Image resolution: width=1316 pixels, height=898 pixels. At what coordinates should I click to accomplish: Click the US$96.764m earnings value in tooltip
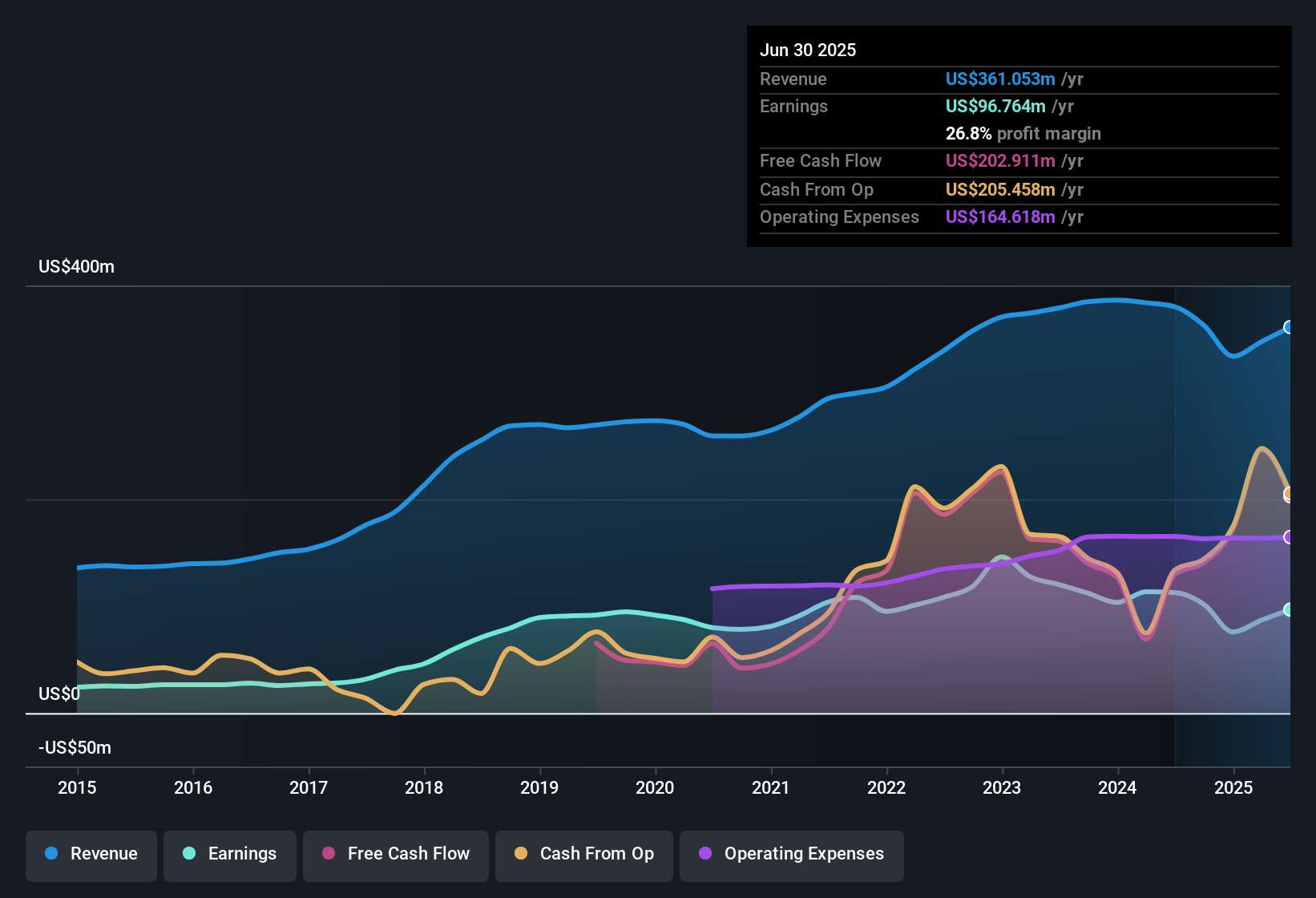(x=995, y=107)
